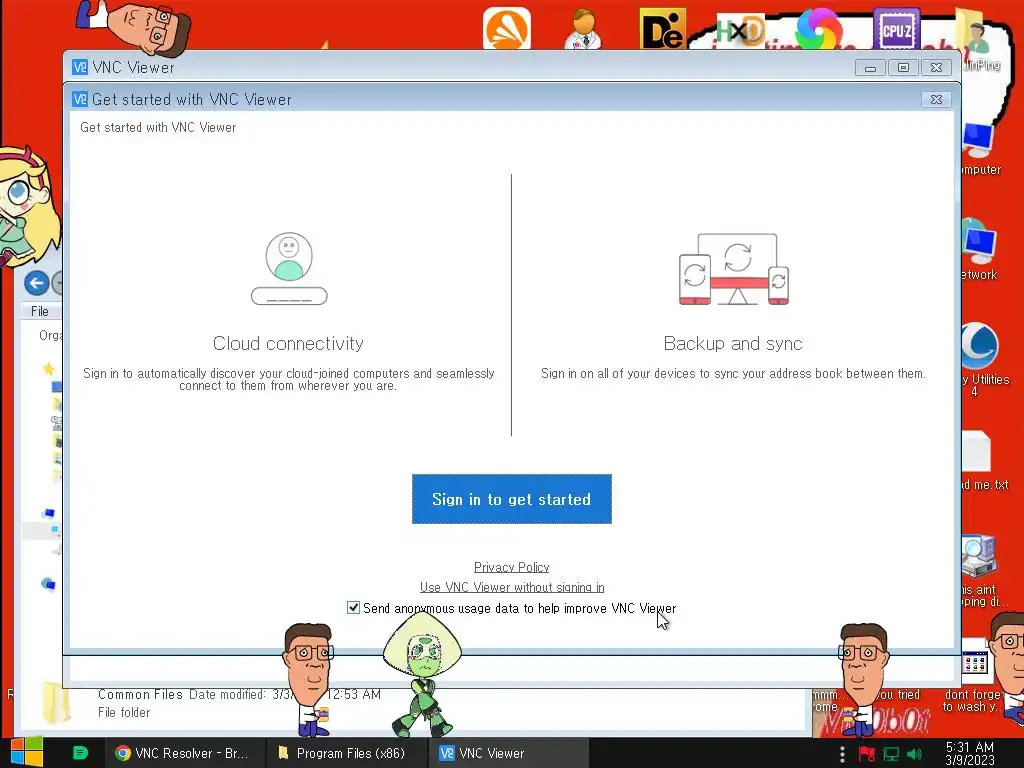This screenshot has height=768, width=1024.
Task: Click the Windows Start button
Action: pyautogui.click(x=27, y=753)
